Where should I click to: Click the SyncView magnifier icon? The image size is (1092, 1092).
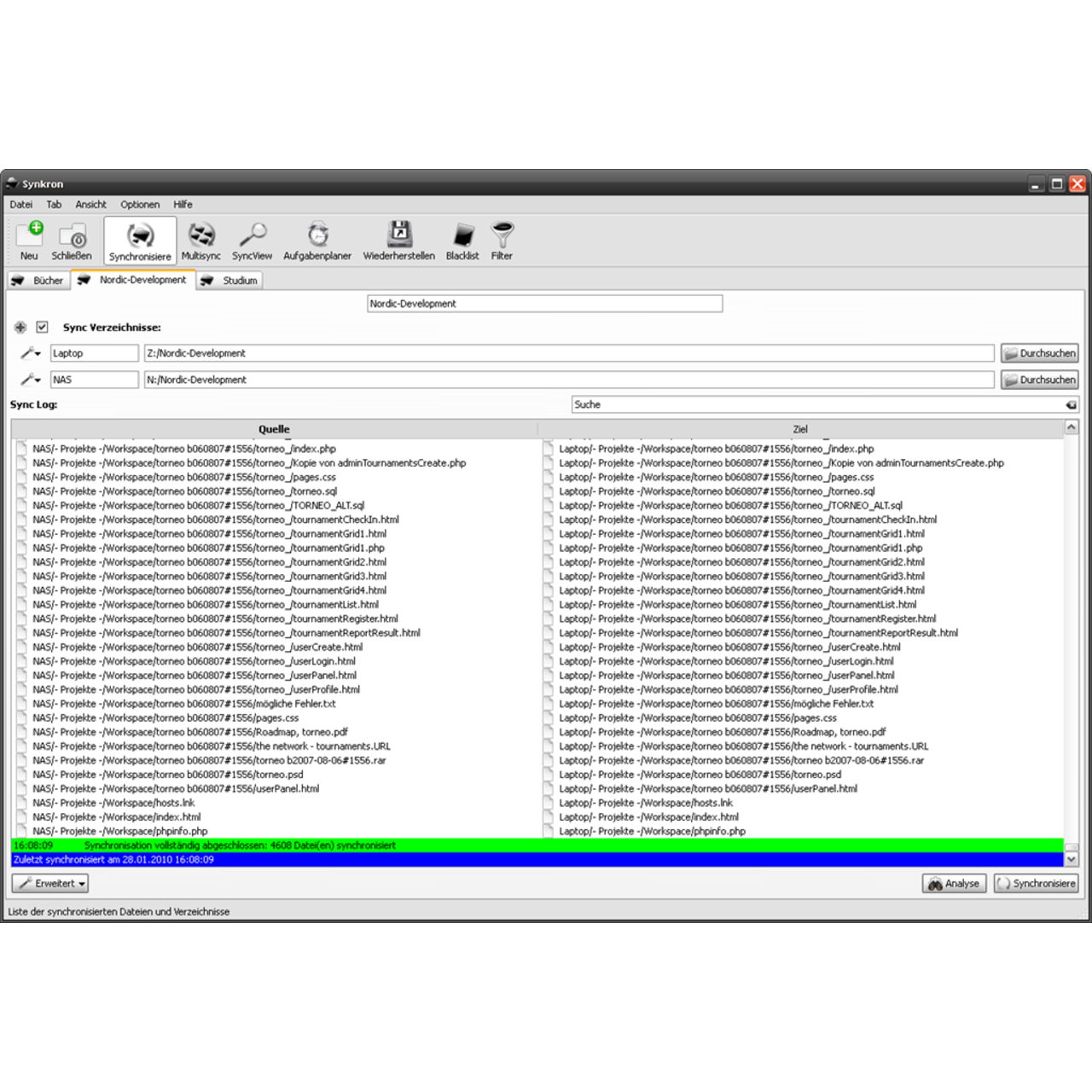click(252, 239)
